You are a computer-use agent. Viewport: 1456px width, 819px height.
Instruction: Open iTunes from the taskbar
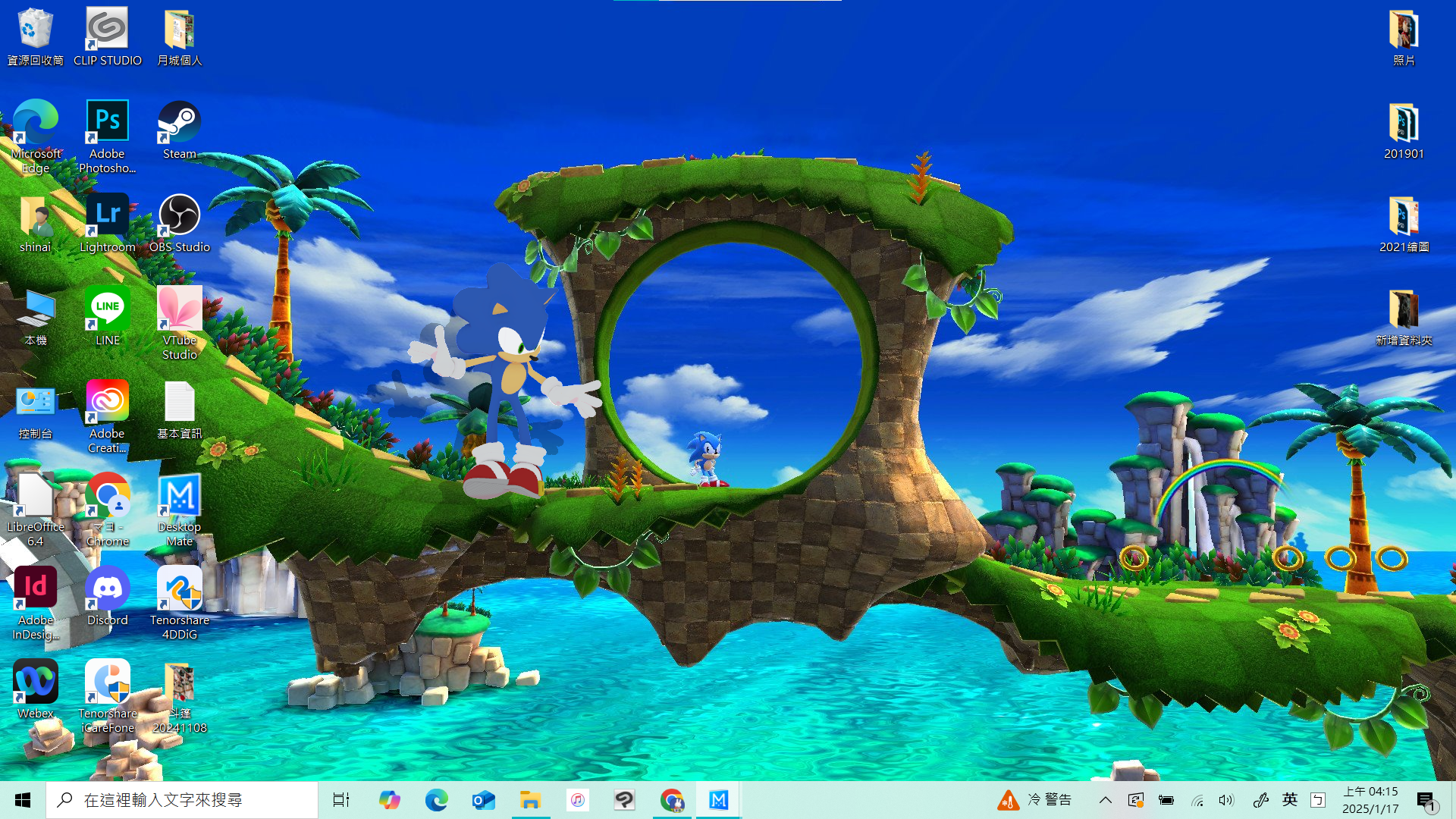577,800
